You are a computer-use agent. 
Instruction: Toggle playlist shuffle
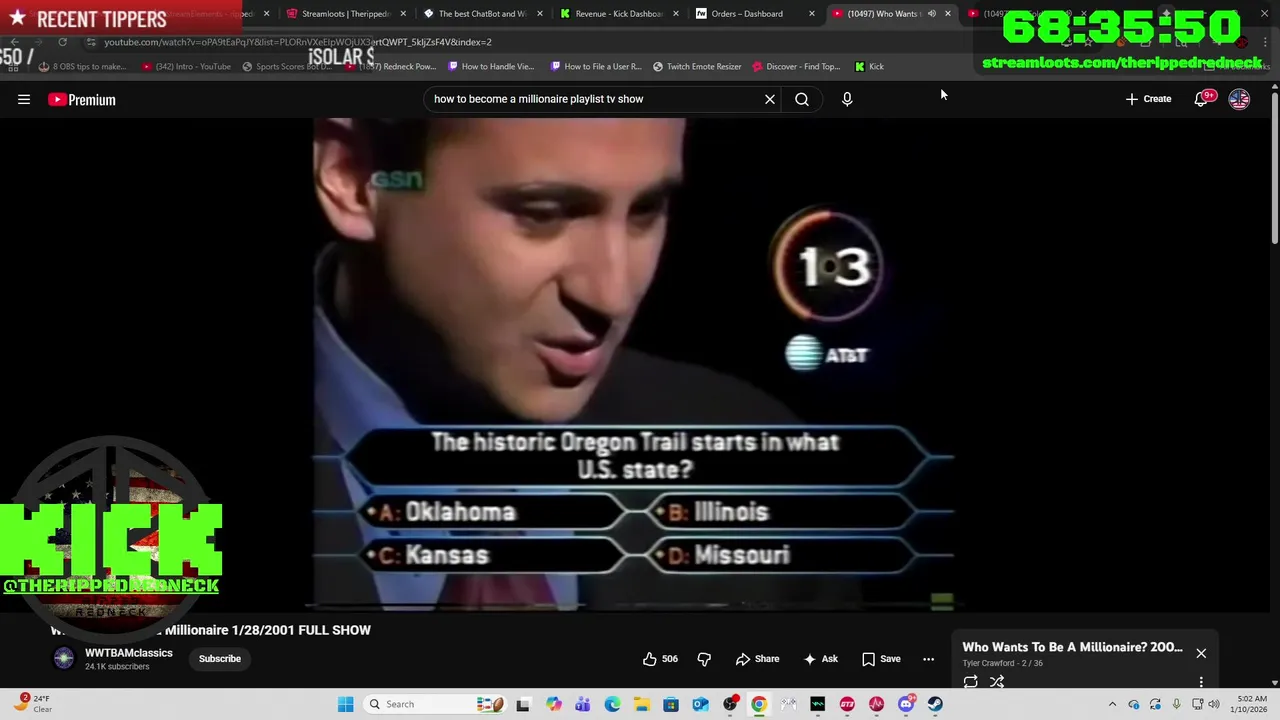pyautogui.click(x=997, y=682)
